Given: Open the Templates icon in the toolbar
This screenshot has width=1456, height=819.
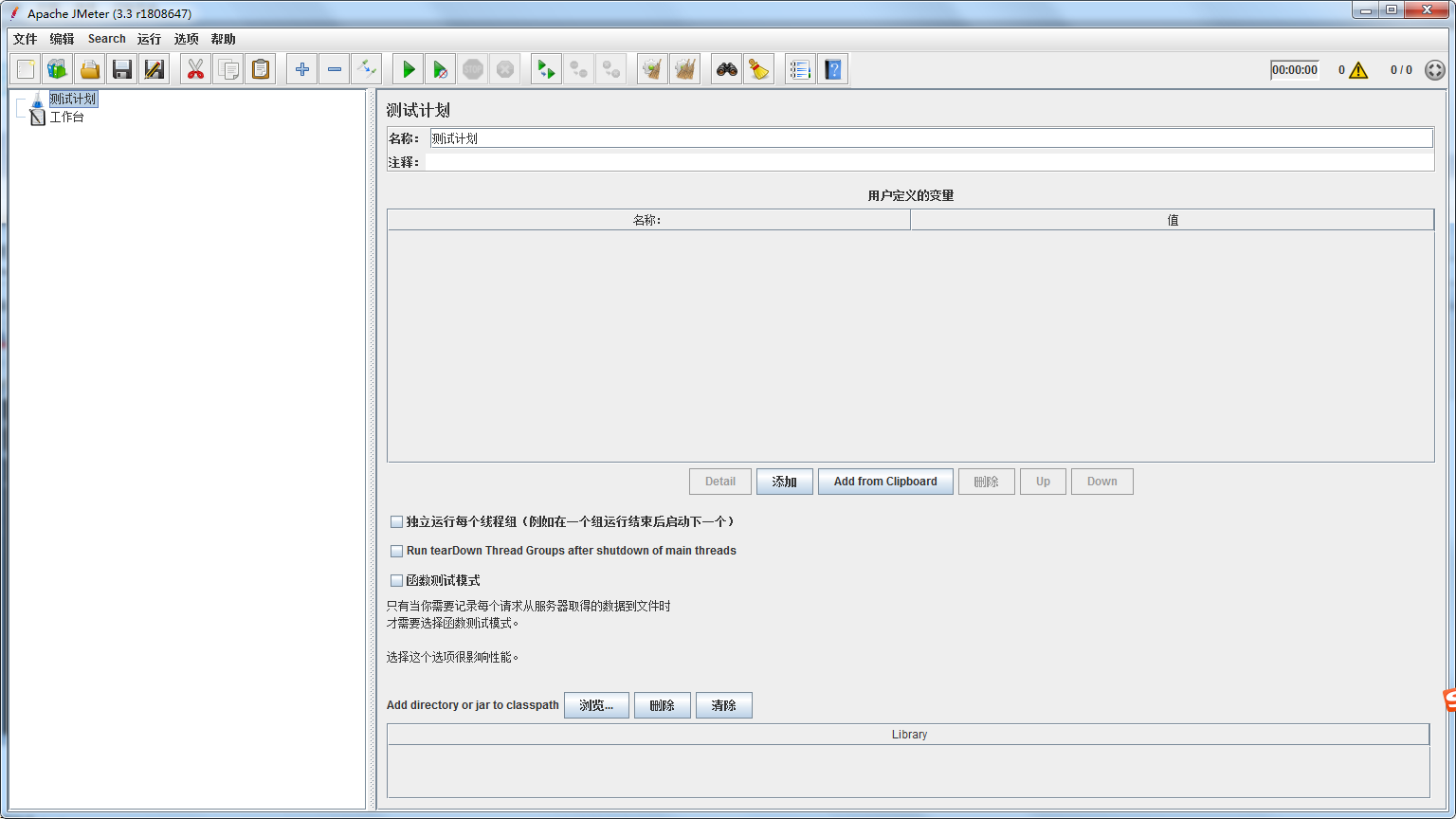Looking at the screenshot, I should pyautogui.click(x=58, y=69).
